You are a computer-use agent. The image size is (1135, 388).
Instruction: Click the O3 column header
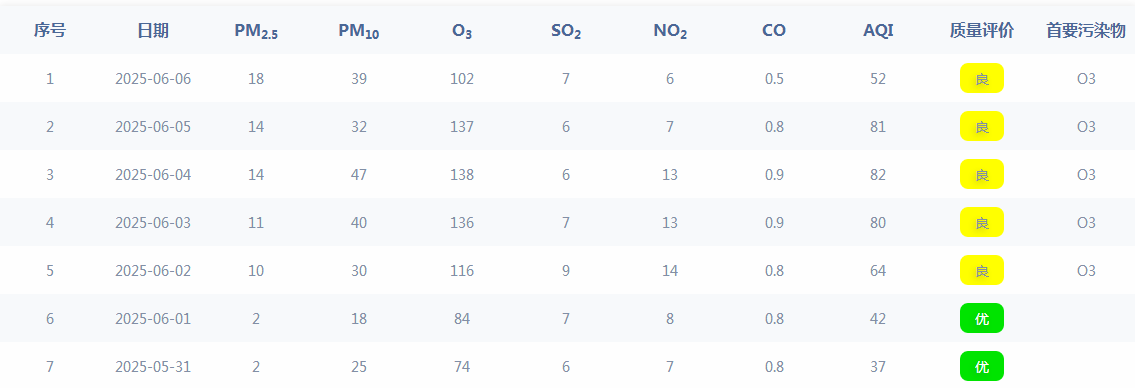[x=462, y=31]
